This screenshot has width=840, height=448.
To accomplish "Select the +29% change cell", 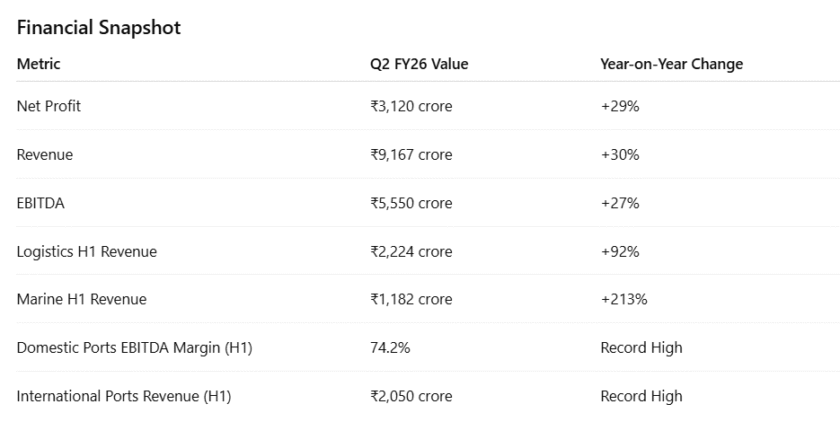I will 620,107.
